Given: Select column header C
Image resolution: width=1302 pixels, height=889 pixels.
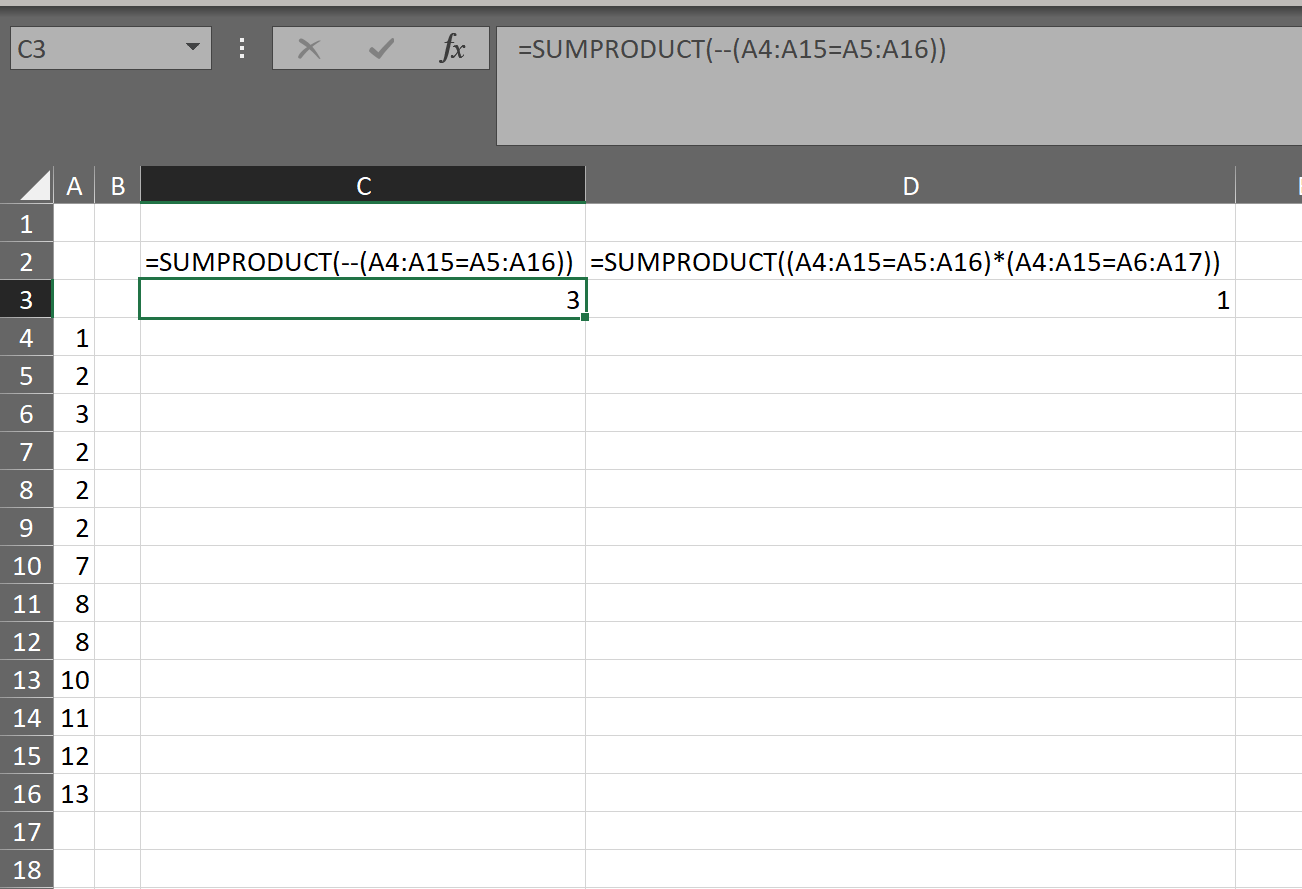Looking at the screenshot, I should (x=362, y=185).
